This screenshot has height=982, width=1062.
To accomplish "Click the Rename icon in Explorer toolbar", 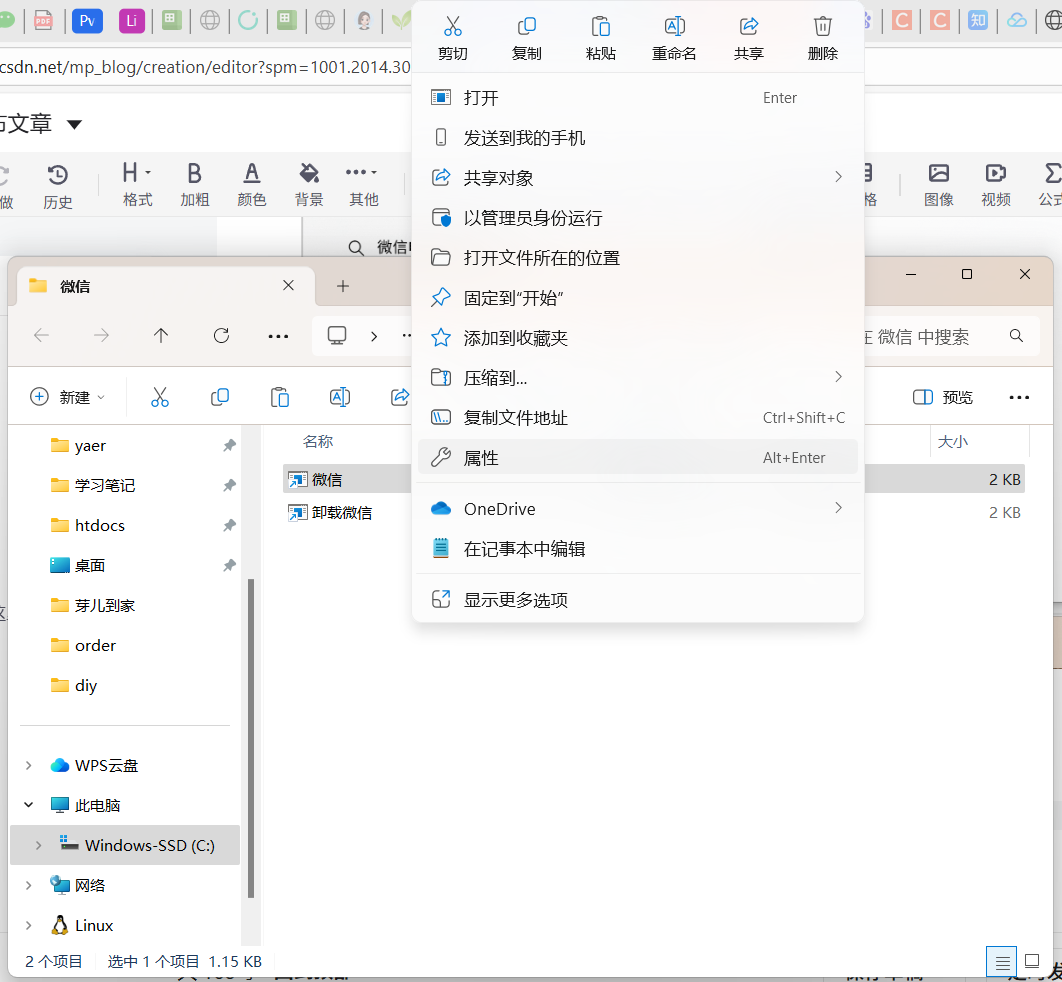I will (x=339, y=398).
